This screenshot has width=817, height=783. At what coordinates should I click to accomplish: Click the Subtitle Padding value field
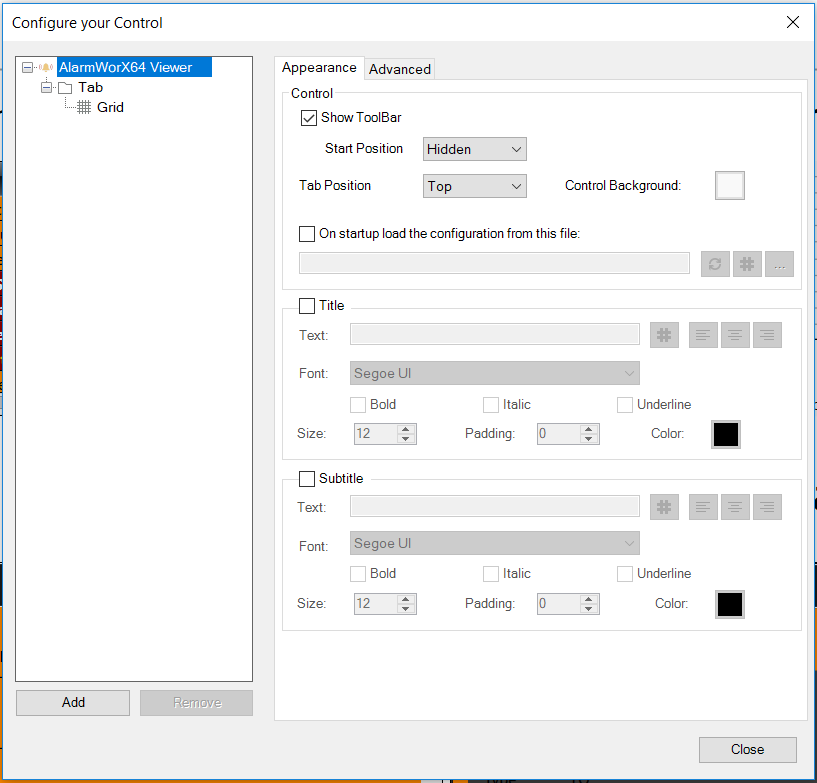(x=559, y=604)
